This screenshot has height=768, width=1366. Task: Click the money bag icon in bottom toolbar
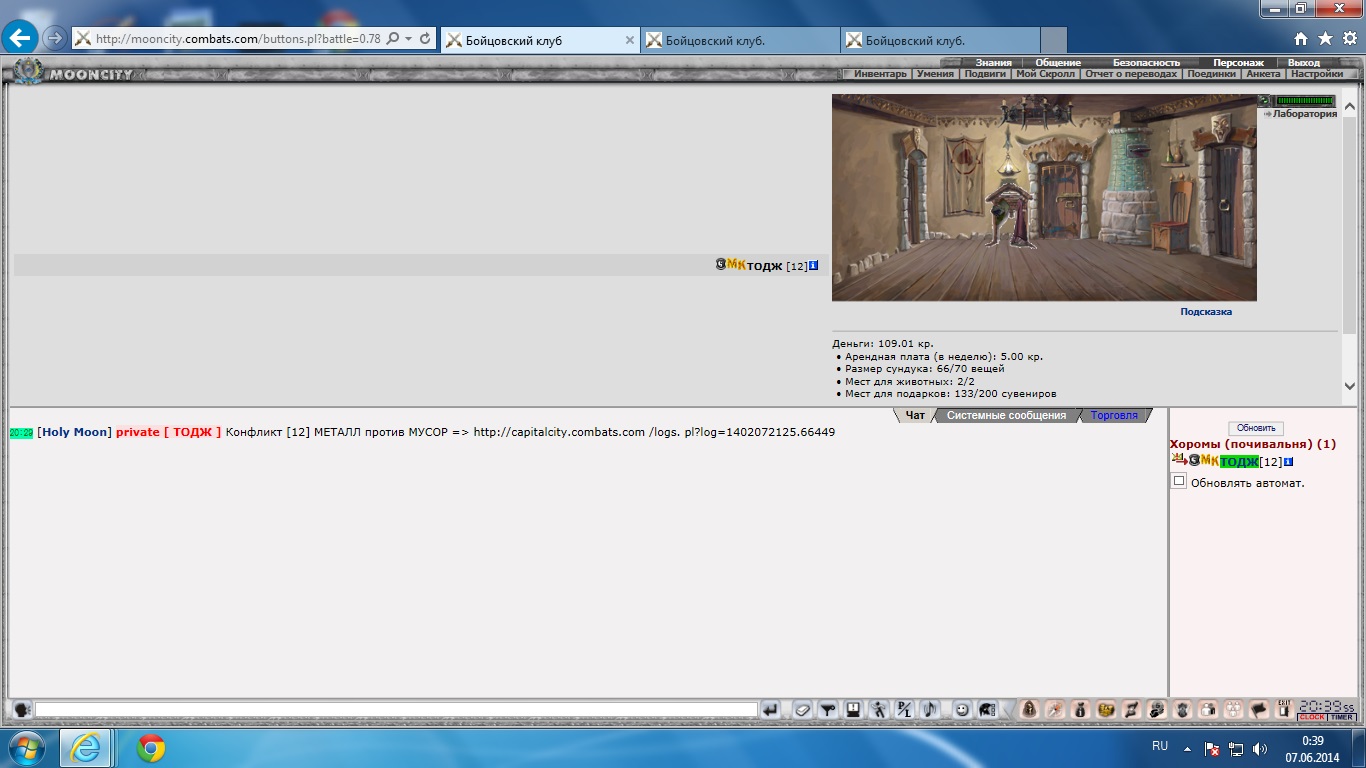(x=1080, y=709)
